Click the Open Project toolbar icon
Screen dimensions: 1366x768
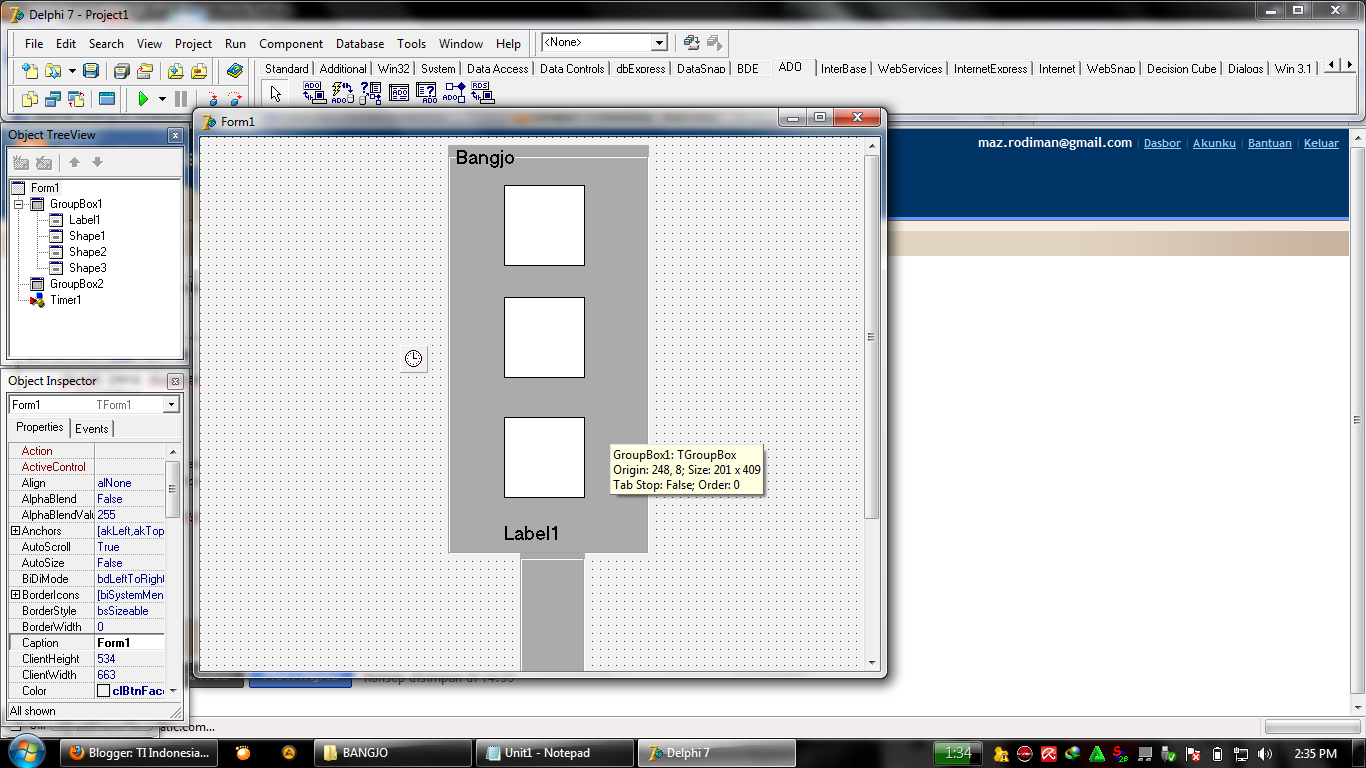pos(145,71)
